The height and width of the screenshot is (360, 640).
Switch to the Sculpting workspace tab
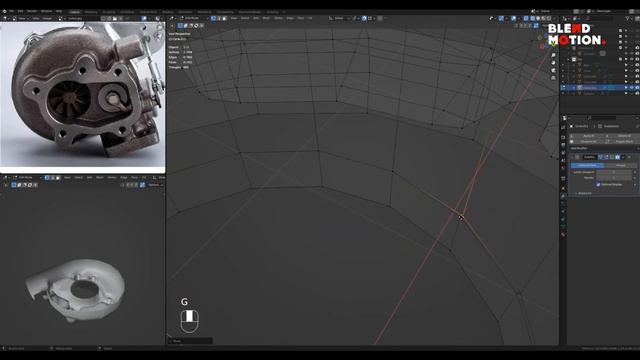(109, 12)
